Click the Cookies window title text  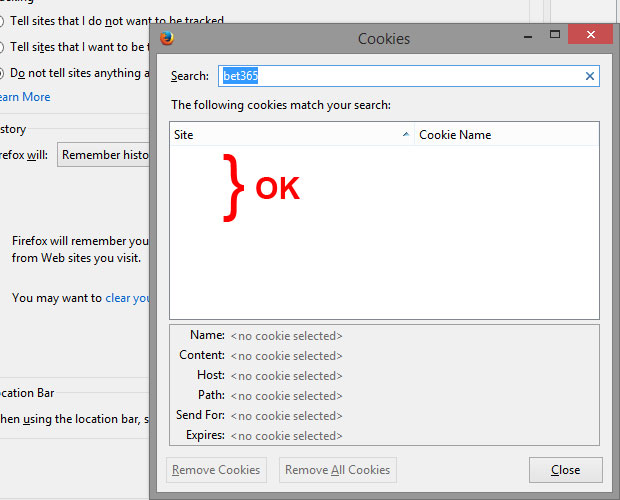(x=384, y=39)
